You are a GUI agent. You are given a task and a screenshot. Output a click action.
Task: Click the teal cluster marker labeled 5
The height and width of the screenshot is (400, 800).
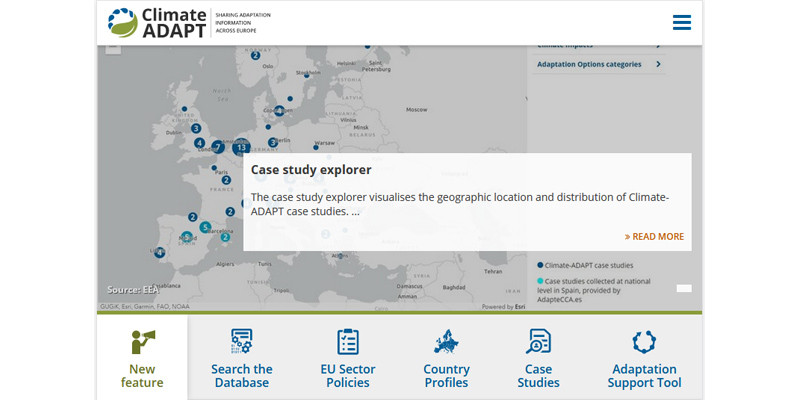click(x=205, y=227)
